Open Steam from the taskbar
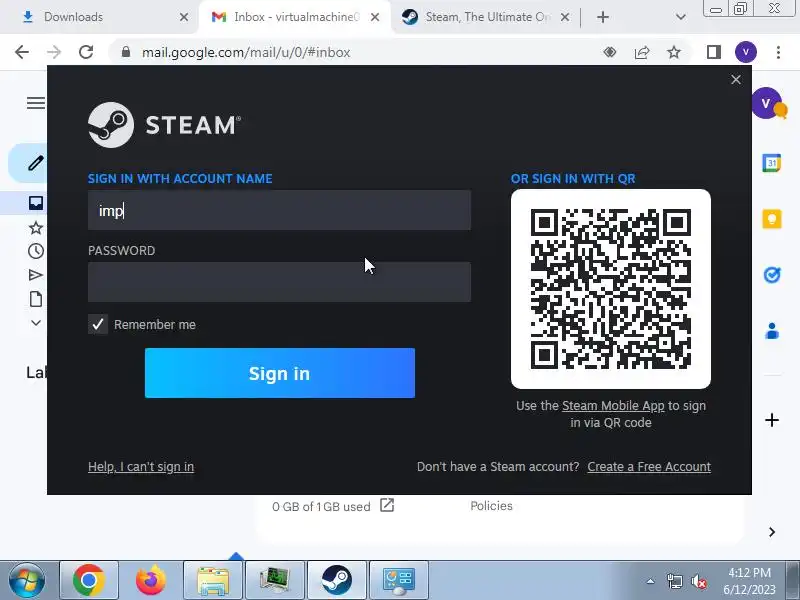 [337, 581]
